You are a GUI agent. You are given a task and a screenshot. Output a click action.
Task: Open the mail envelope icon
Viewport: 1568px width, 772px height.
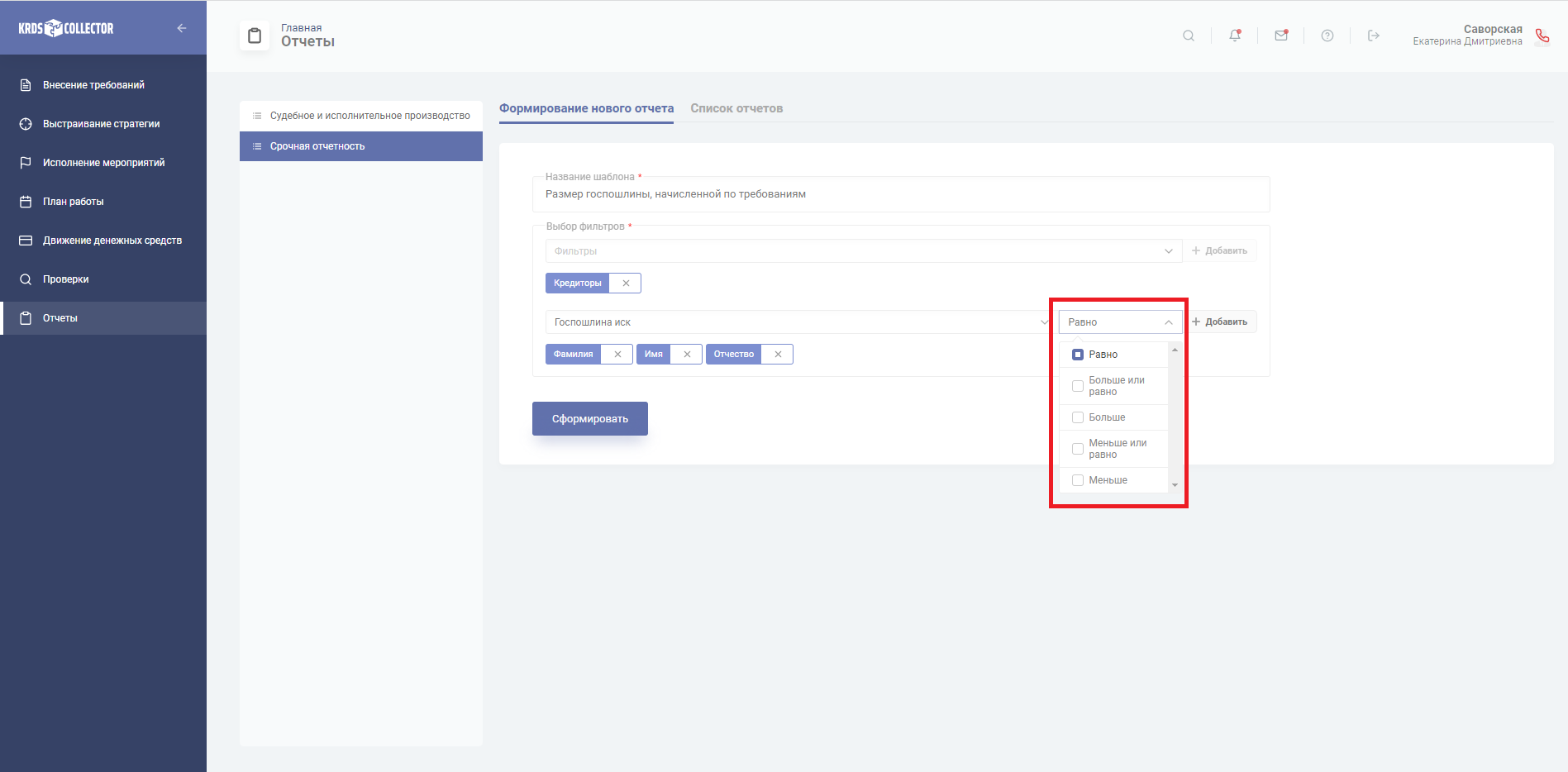(1281, 36)
